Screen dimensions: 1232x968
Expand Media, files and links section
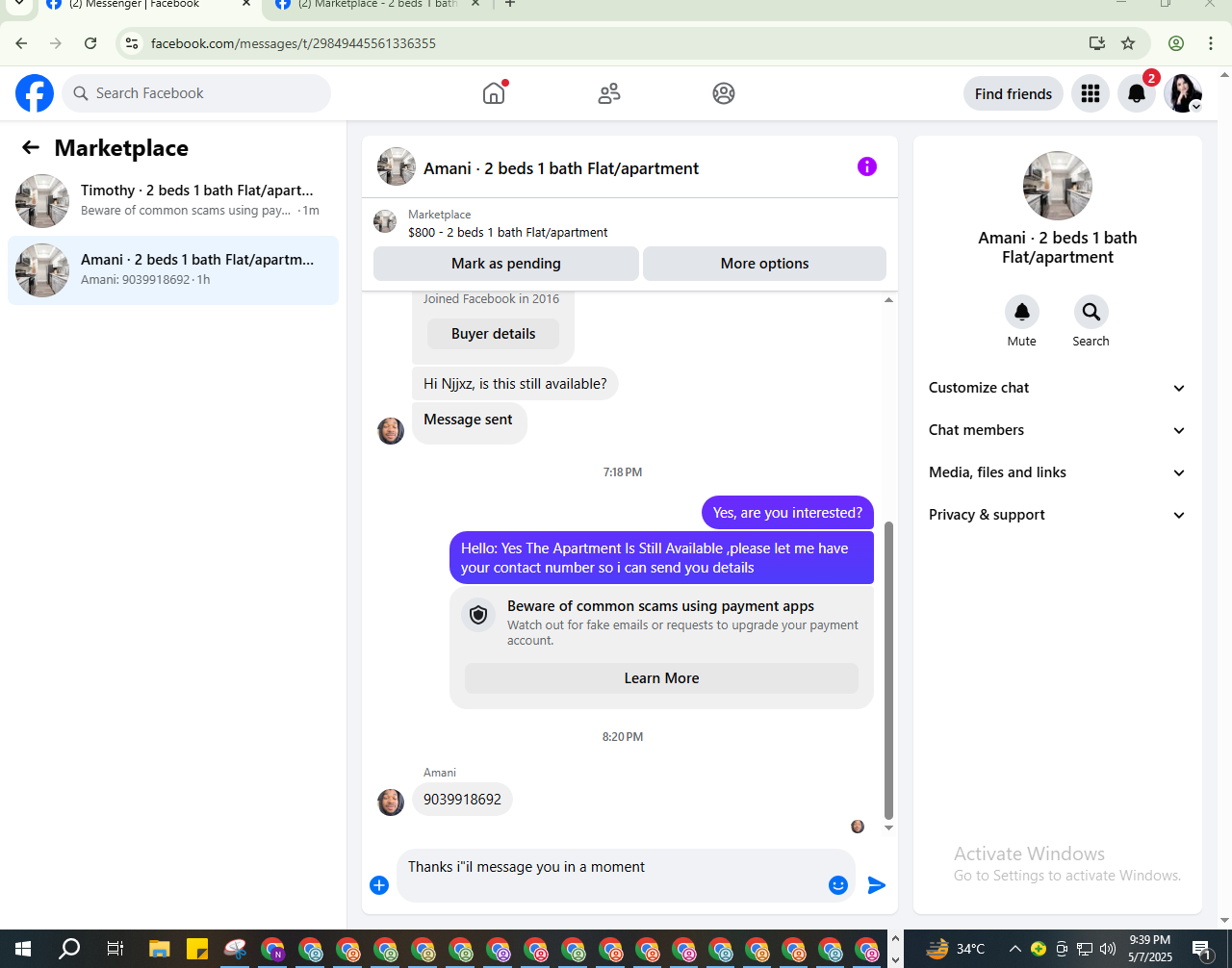(x=1057, y=472)
